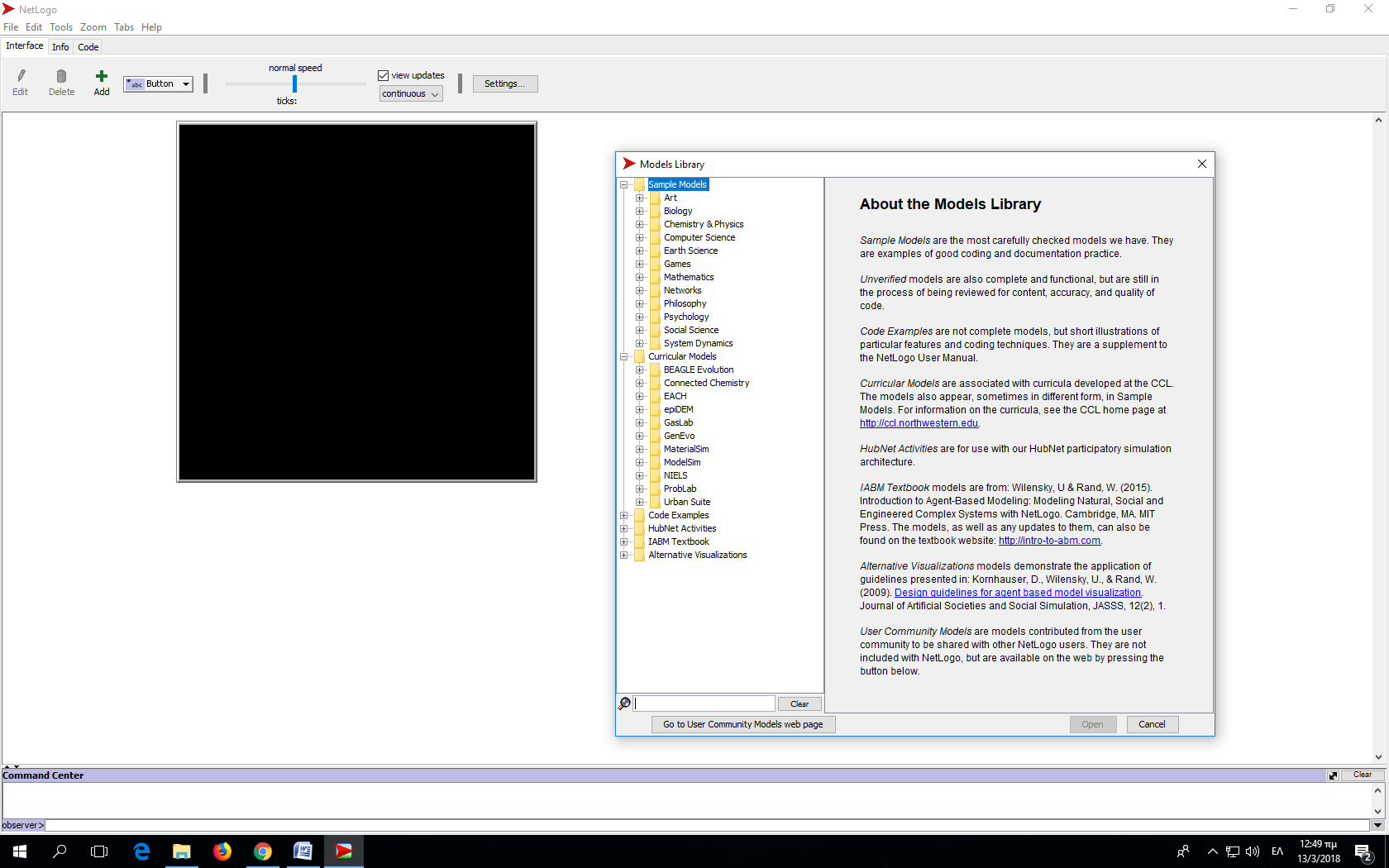This screenshot has width=1389, height=868.
Task: Expand the Chemistry & Physics node
Action: coord(639,224)
